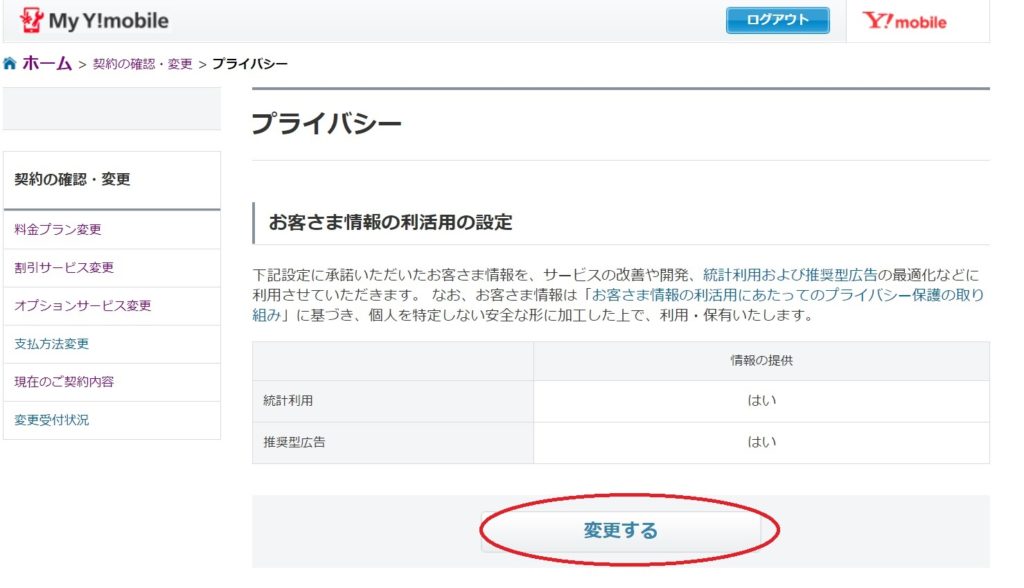Open the Y!mobile brand logo
The width and height of the screenshot is (1024, 588).
pyautogui.click(x=904, y=22)
